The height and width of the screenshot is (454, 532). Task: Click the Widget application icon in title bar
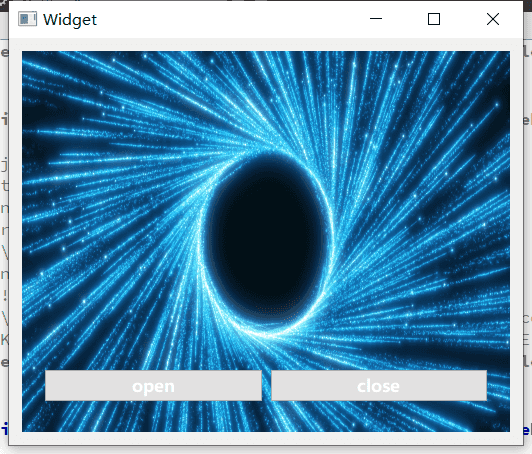pos(27,19)
